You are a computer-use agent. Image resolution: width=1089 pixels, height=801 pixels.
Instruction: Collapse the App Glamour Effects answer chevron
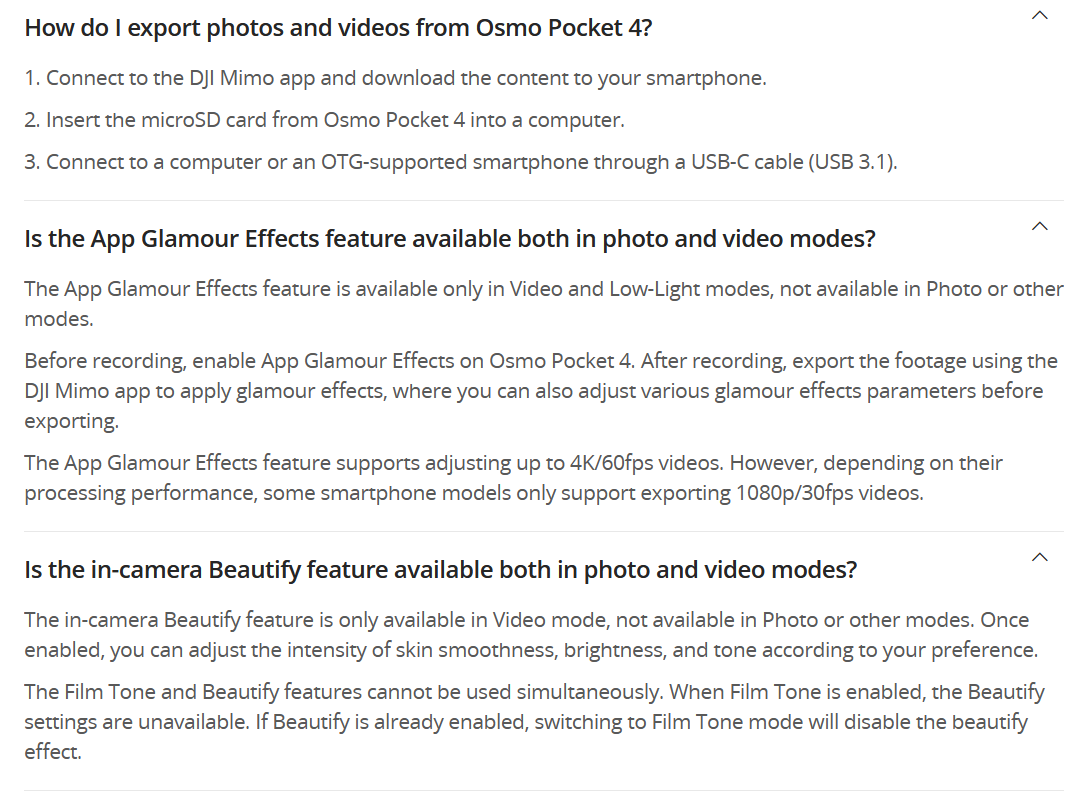coord(1040,226)
